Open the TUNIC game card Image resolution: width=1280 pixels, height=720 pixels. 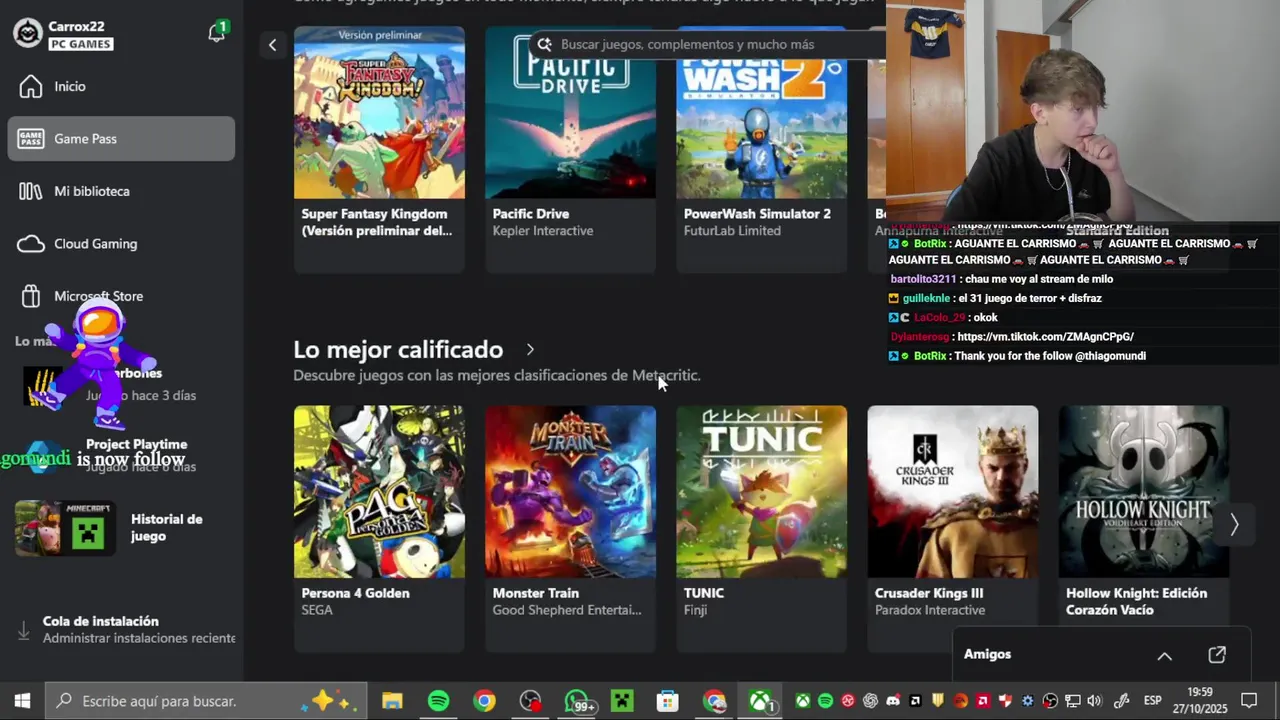coord(761,528)
